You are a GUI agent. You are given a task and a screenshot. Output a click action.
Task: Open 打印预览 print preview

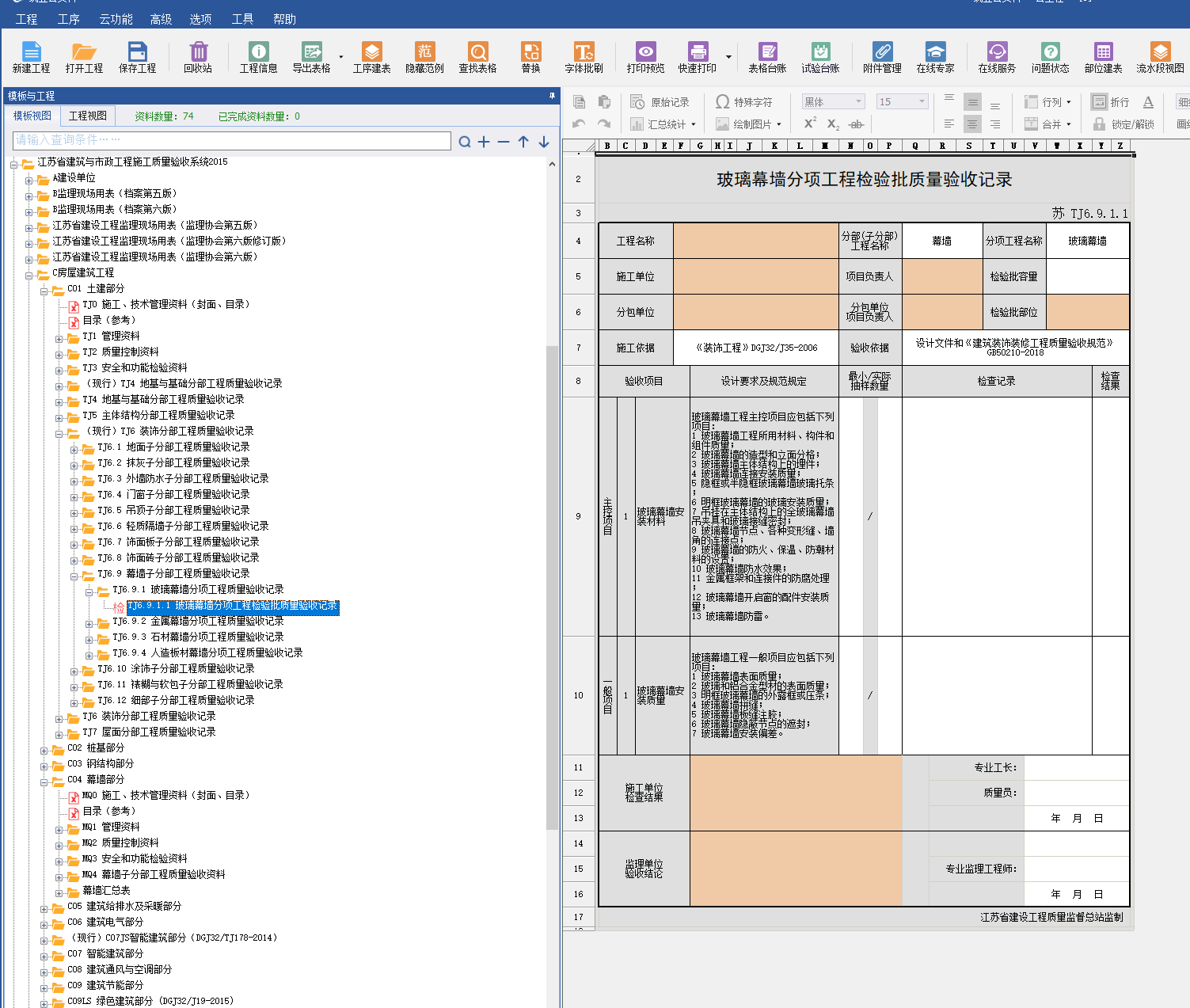pos(645,57)
